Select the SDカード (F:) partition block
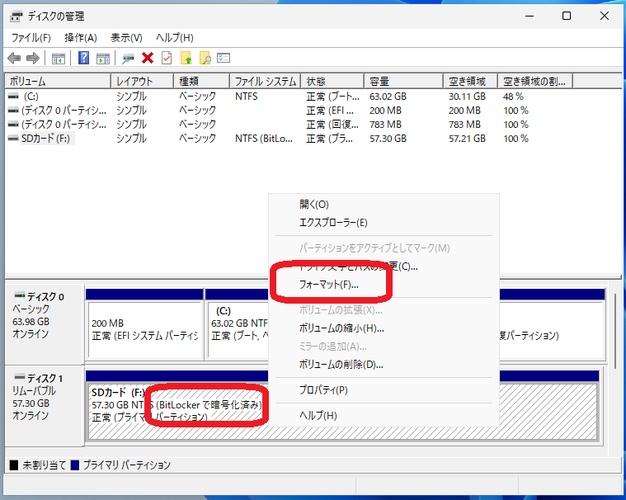This screenshot has height=500, width=626. (342, 411)
